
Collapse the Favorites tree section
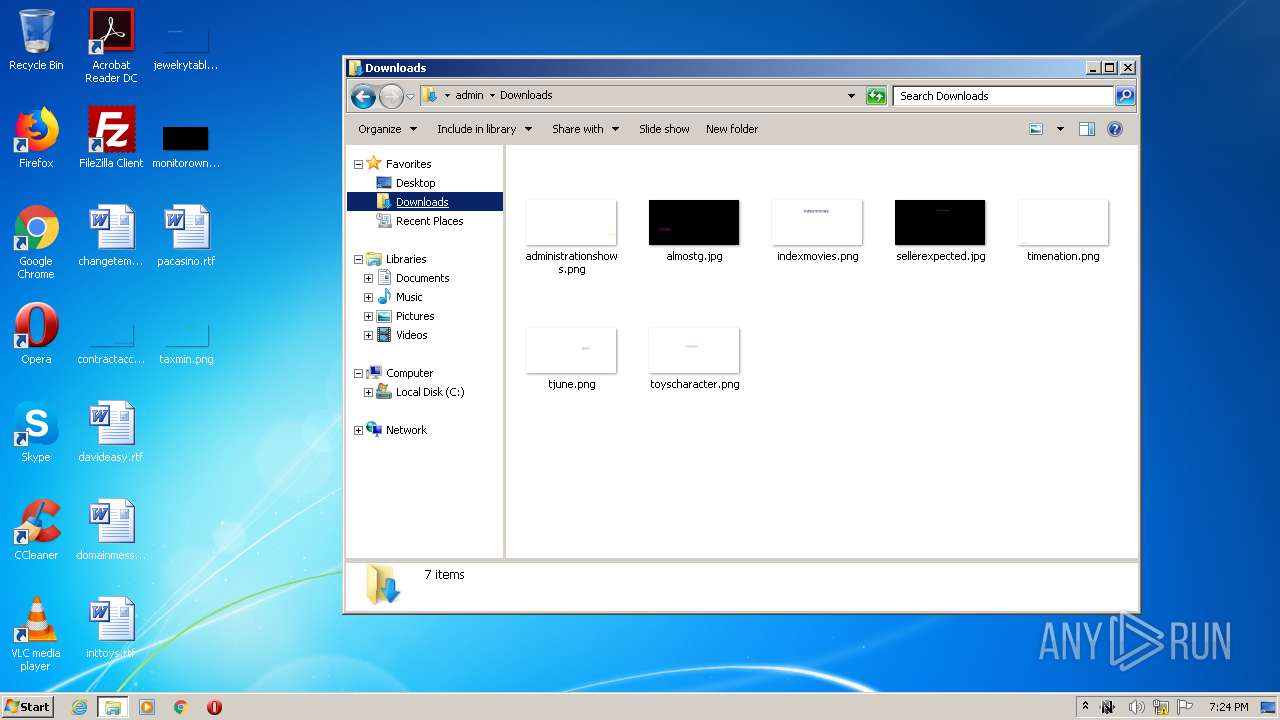[x=358, y=164]
